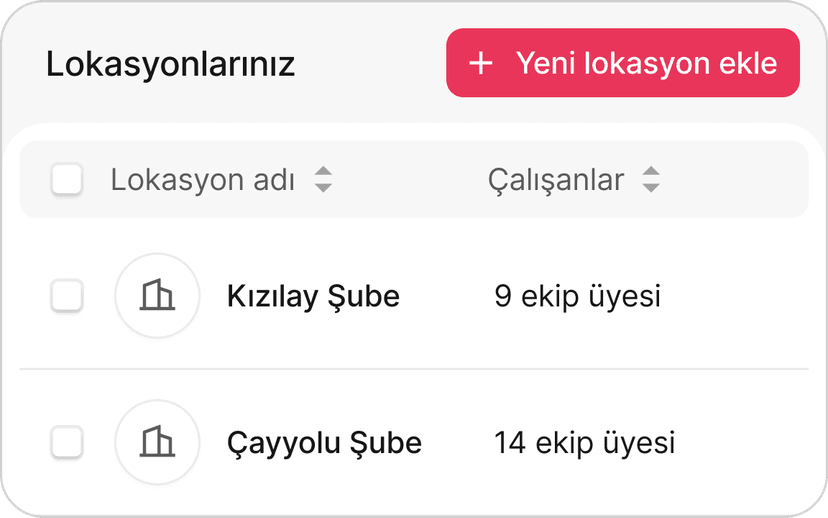Click the plus icon in the add button
Image resolution: width=828 pixels, height=518 pixels.
pyautogui.click(x=481, y=63)
